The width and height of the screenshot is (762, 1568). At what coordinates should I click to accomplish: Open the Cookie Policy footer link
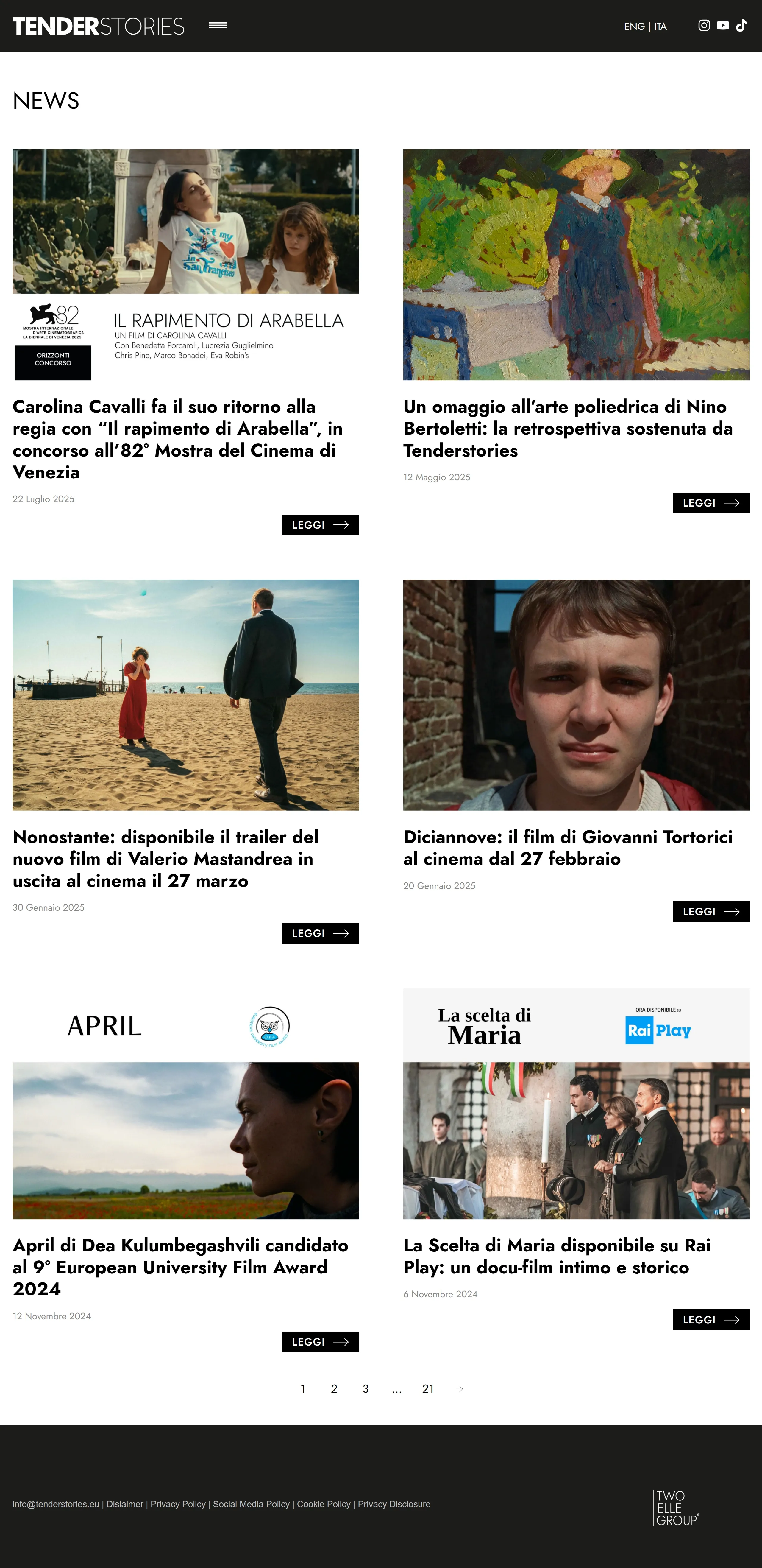pos(324,1504)
